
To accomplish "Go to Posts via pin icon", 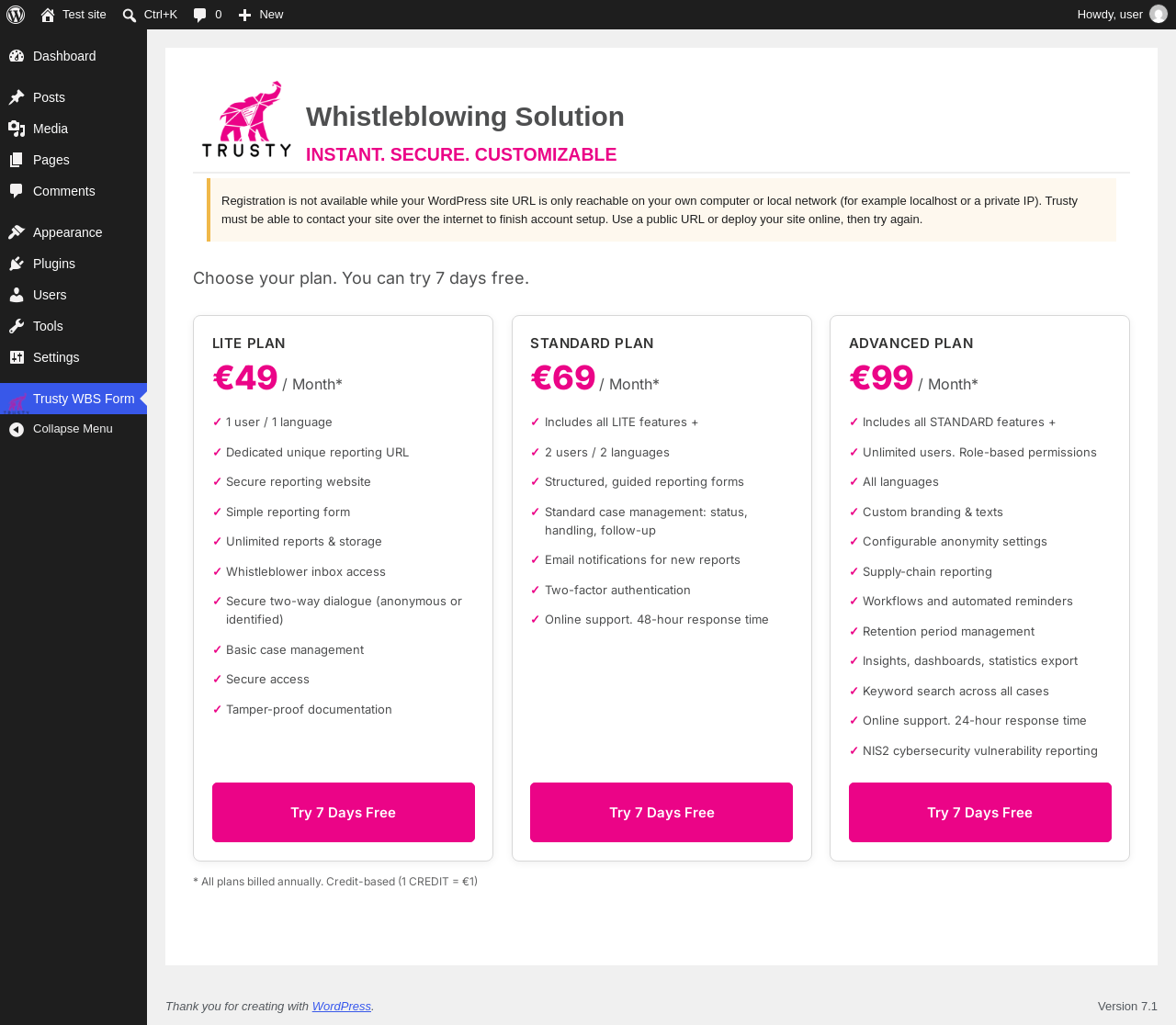I will 17,97.
